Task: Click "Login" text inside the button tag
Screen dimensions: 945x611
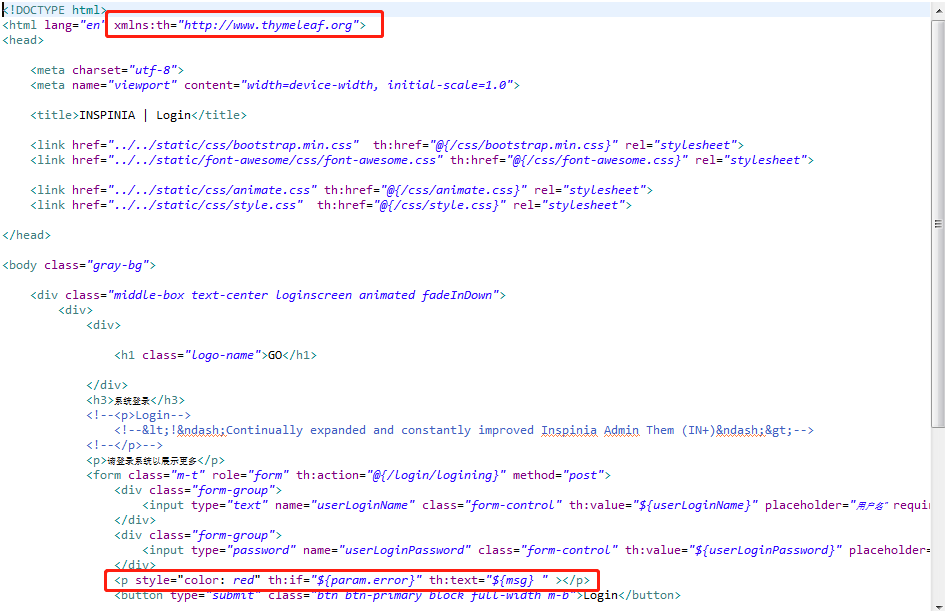Action: point(600,595)
